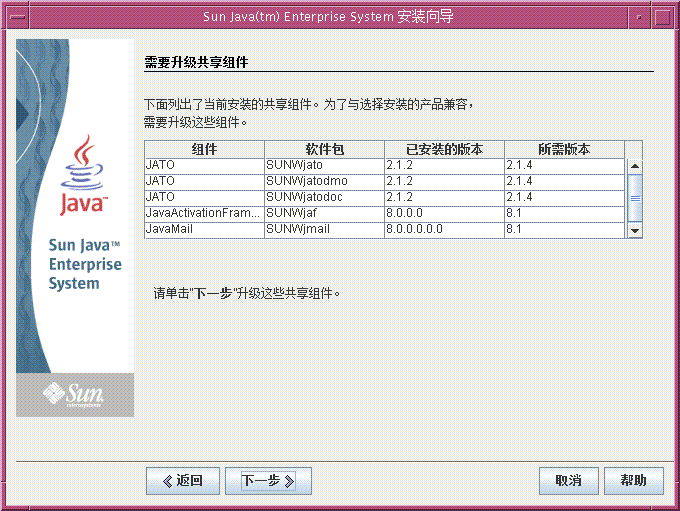680x511 pixels.
Task: Select the JavaActivationFram... component cell
Action: [x=204, y=214]
